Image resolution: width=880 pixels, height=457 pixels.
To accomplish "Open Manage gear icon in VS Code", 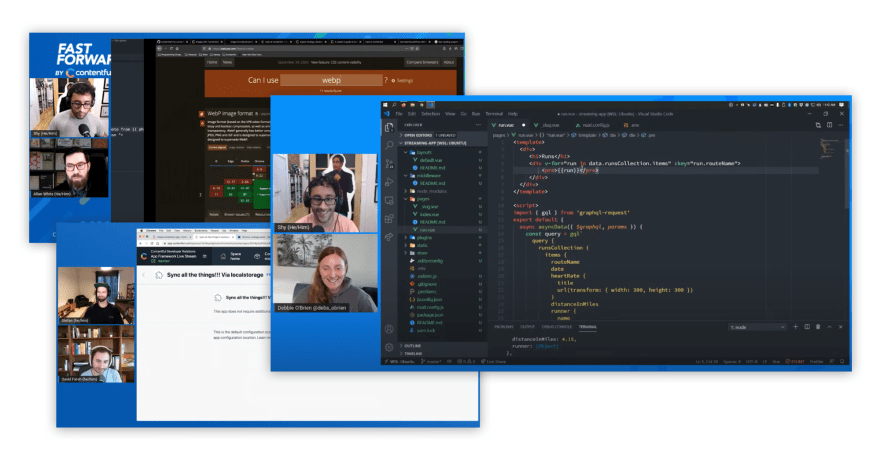I will (389, 347).
